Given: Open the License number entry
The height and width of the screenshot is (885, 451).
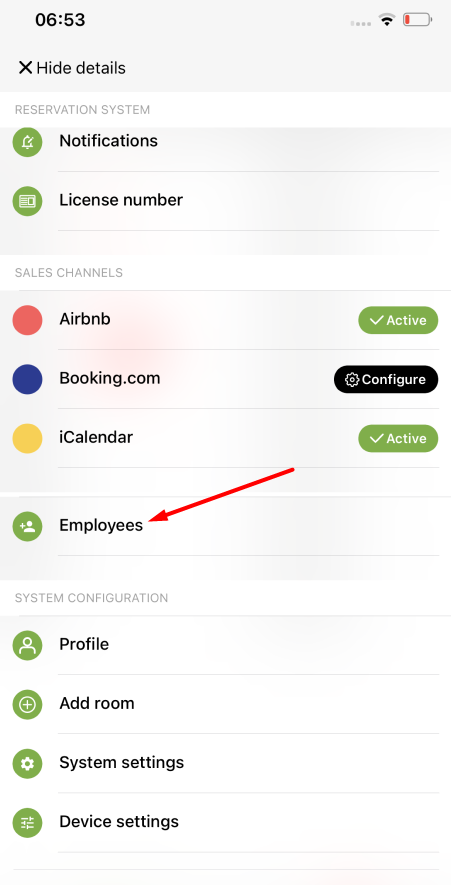Looking at the screenshot, I should [x=225, y=200].
